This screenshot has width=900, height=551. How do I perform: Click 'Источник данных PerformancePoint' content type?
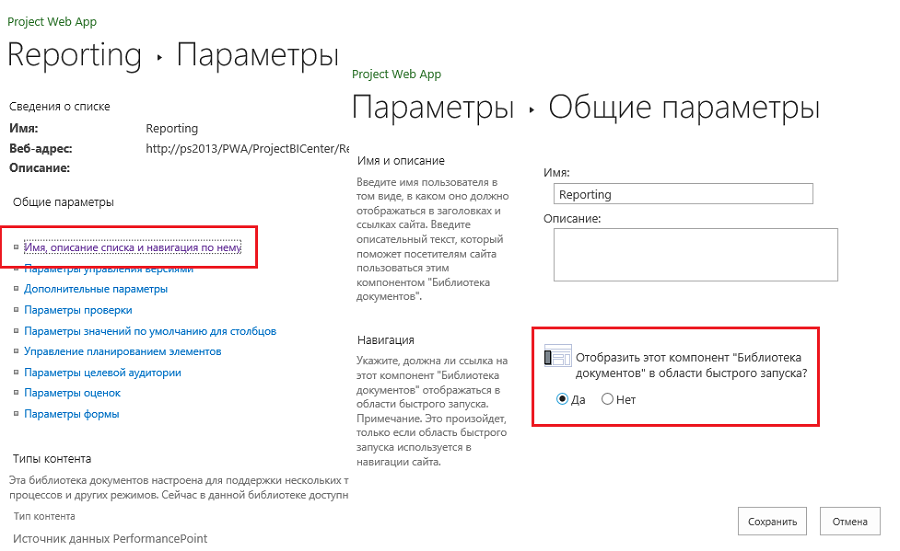coord(110,538)
